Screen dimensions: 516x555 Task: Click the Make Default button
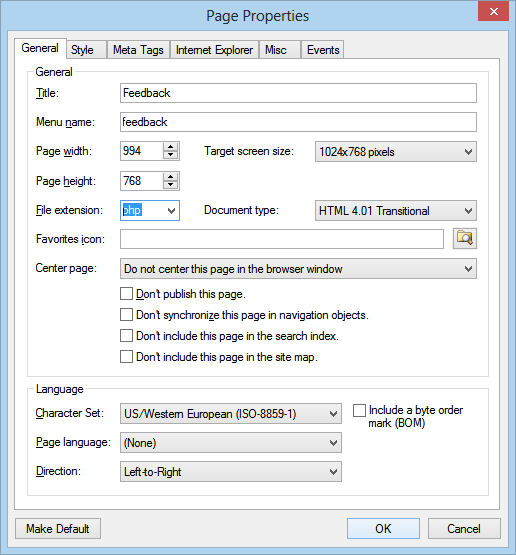click(58, 529)
